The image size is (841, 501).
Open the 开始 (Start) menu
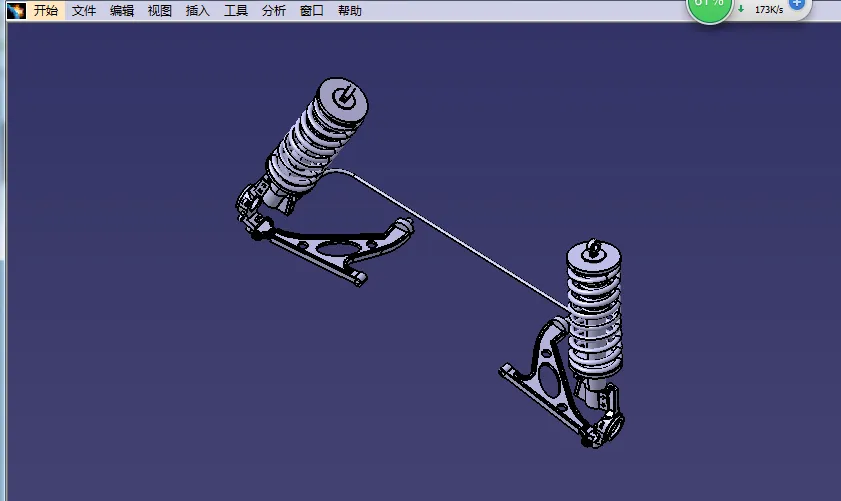[46, 11]
